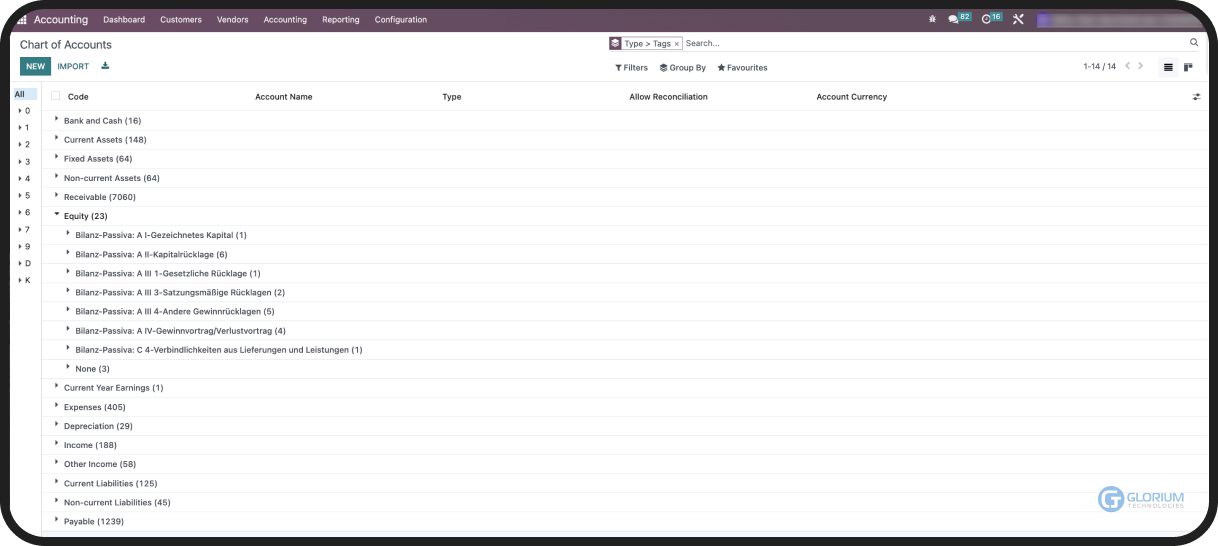This screenshot has height=546, width=1218.
Task: Switch to kanban view
Action: [1188, 67]
